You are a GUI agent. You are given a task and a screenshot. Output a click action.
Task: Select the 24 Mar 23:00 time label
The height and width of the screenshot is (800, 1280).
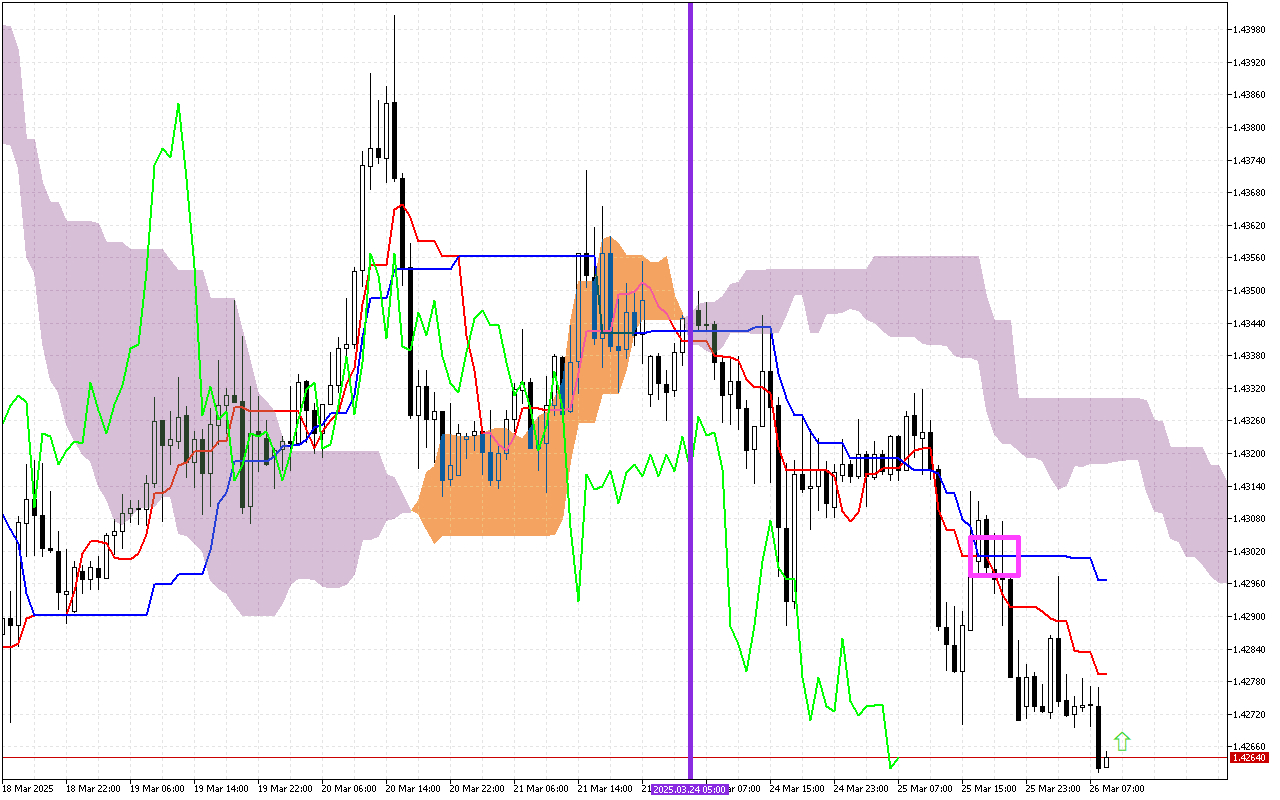coord(859,789)
